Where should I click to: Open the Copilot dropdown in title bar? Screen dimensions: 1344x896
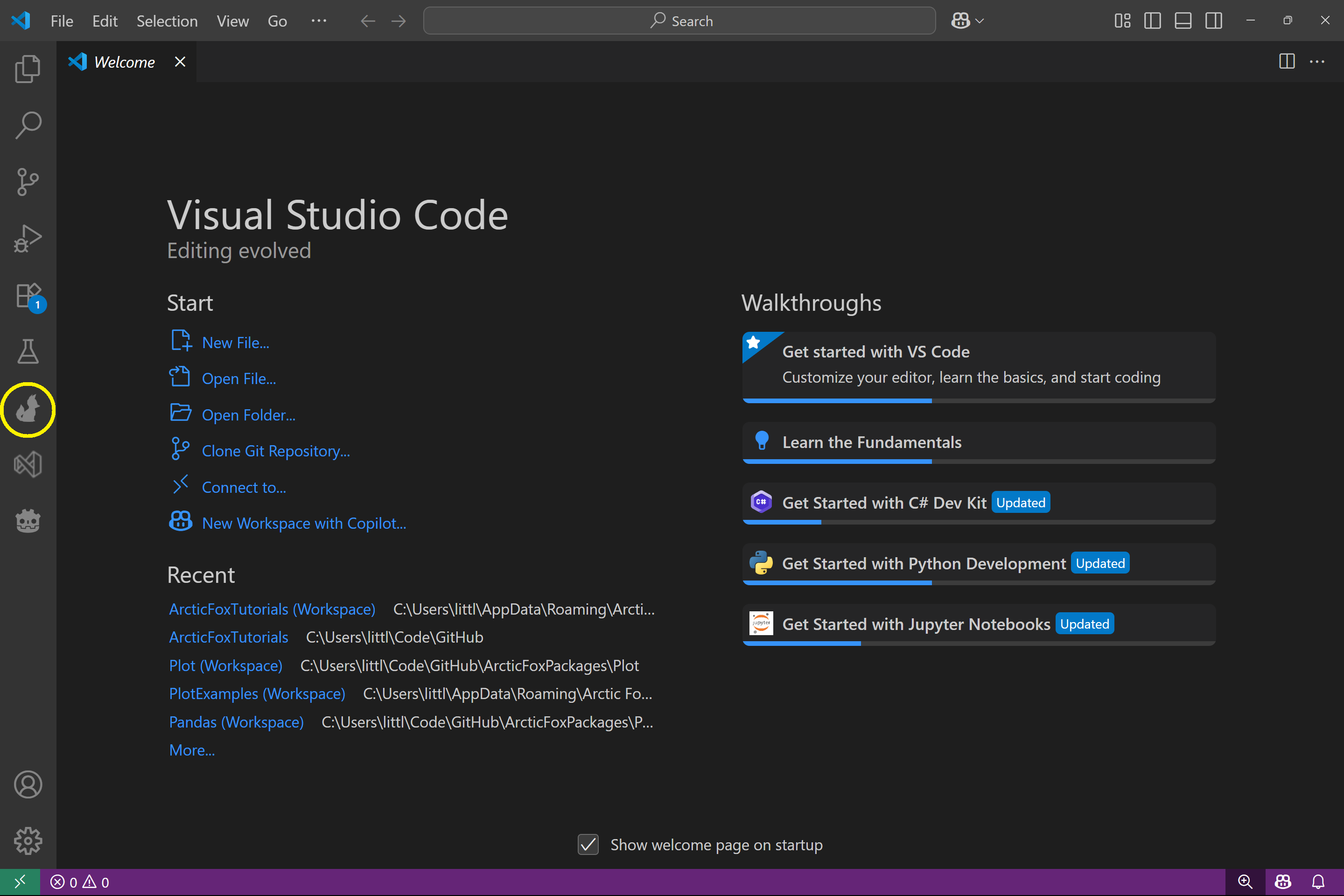(967, 21)
